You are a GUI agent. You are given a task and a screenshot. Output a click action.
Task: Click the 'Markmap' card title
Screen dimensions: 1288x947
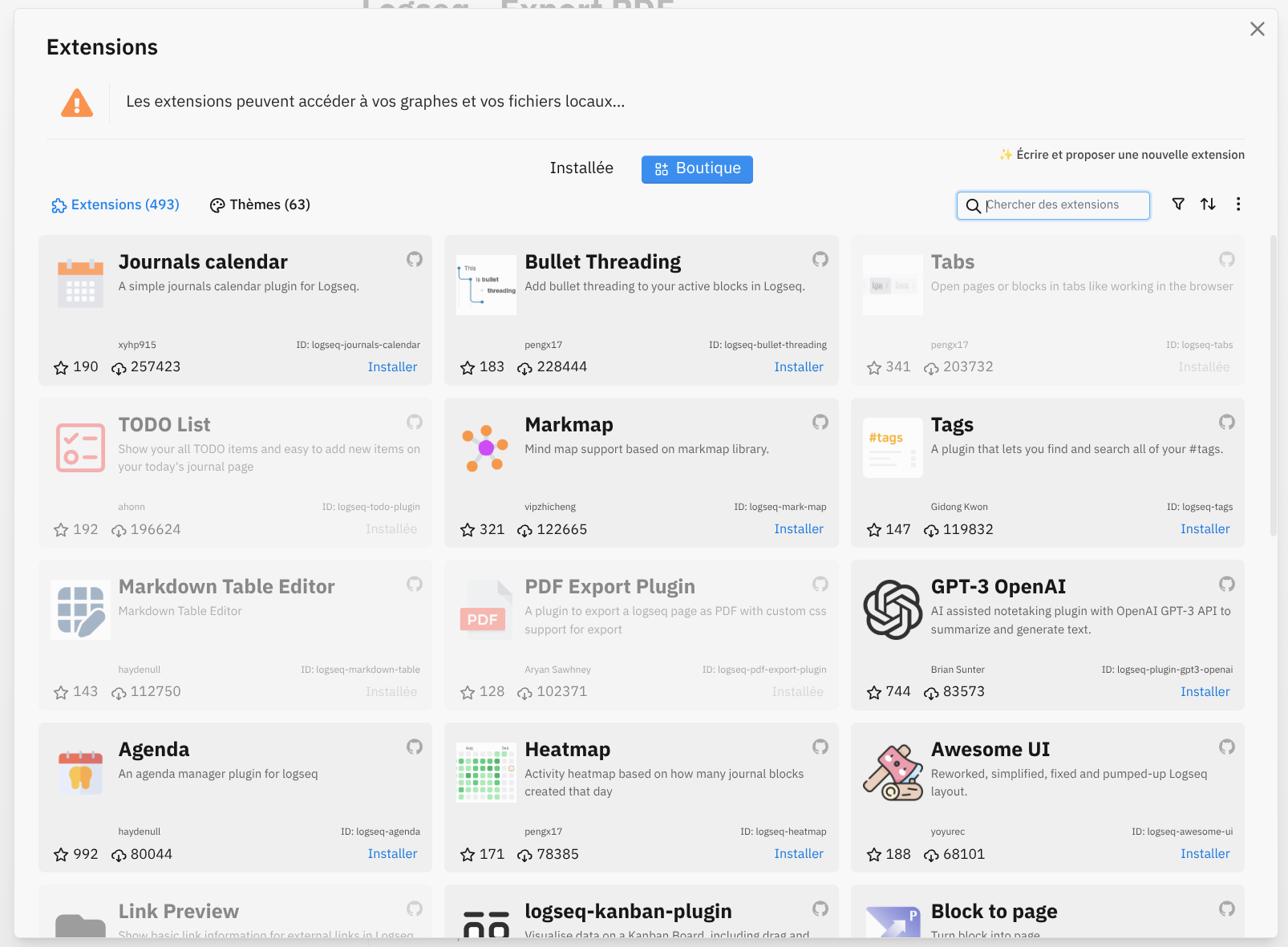point(569,425)
